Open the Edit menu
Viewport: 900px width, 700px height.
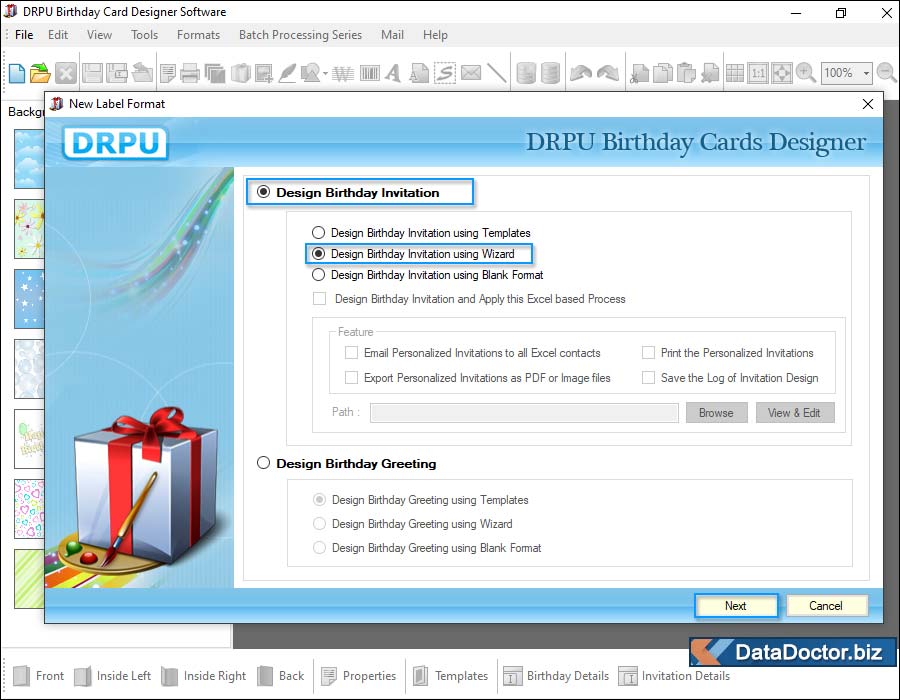coord(58,34)
